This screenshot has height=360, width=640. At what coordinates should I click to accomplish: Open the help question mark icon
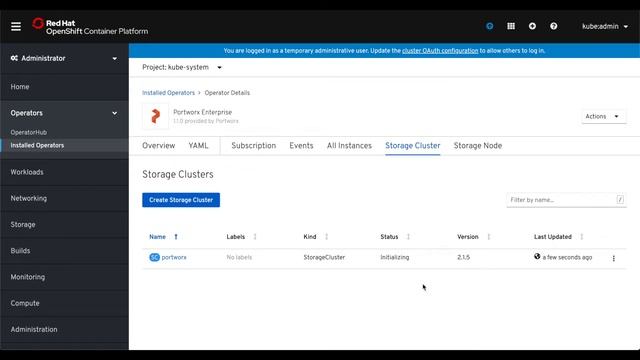pos(553,26)
